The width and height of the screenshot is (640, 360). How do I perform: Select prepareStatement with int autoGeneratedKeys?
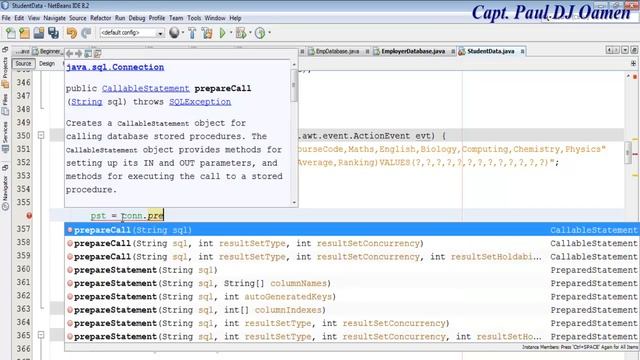tap(352, 297)
